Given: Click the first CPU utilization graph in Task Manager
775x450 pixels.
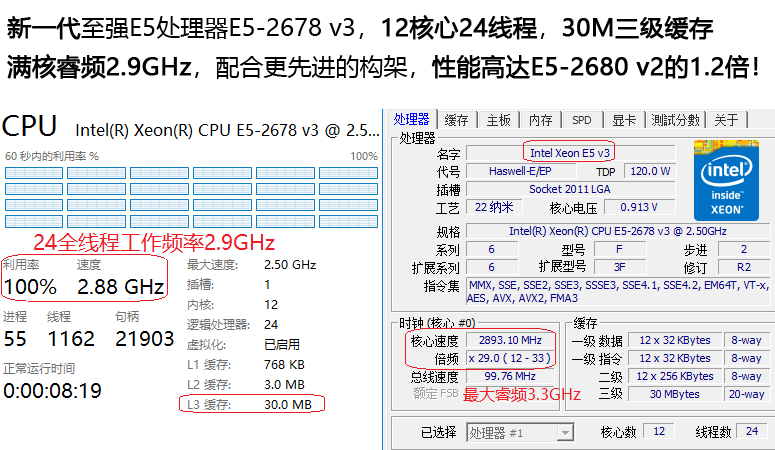Looking at the screenshot, I should tap(34, 173).
